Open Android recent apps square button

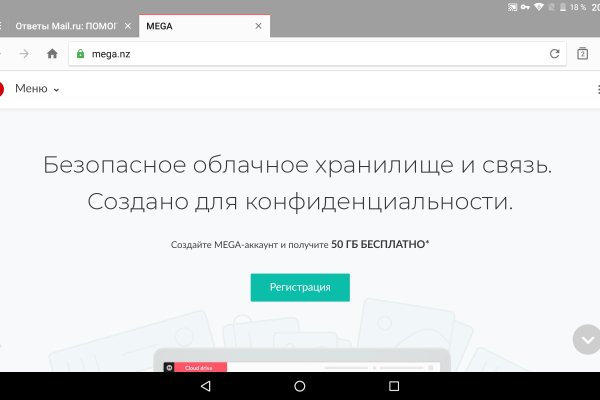394,385
